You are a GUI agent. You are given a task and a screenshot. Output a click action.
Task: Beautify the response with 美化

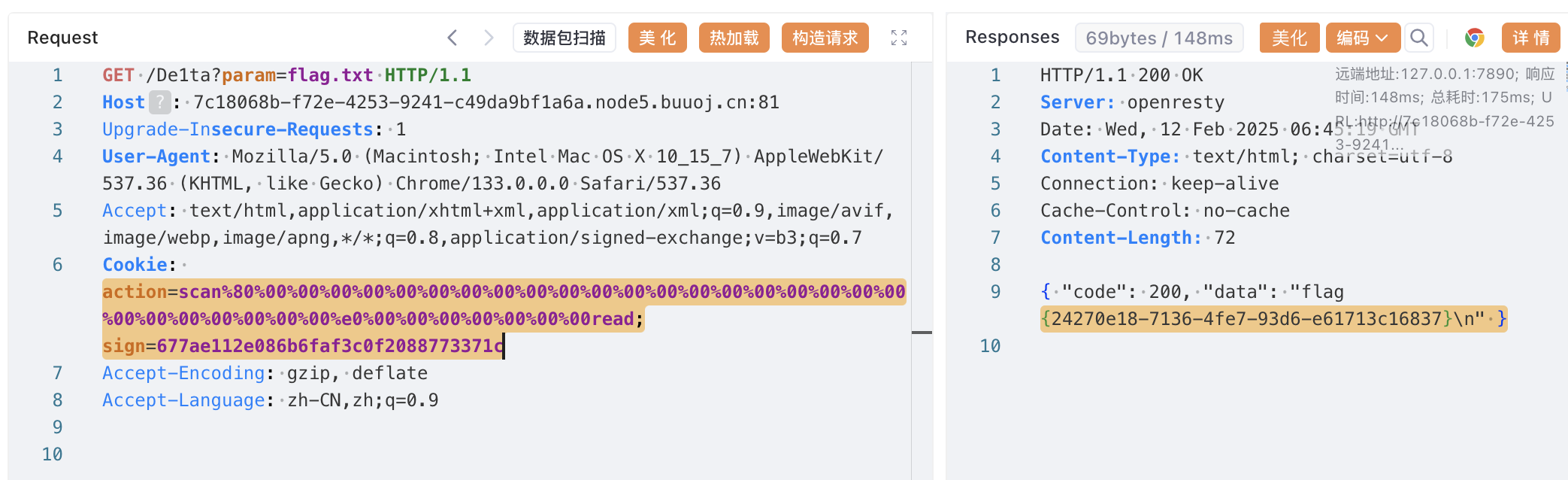pos(1289,38)
